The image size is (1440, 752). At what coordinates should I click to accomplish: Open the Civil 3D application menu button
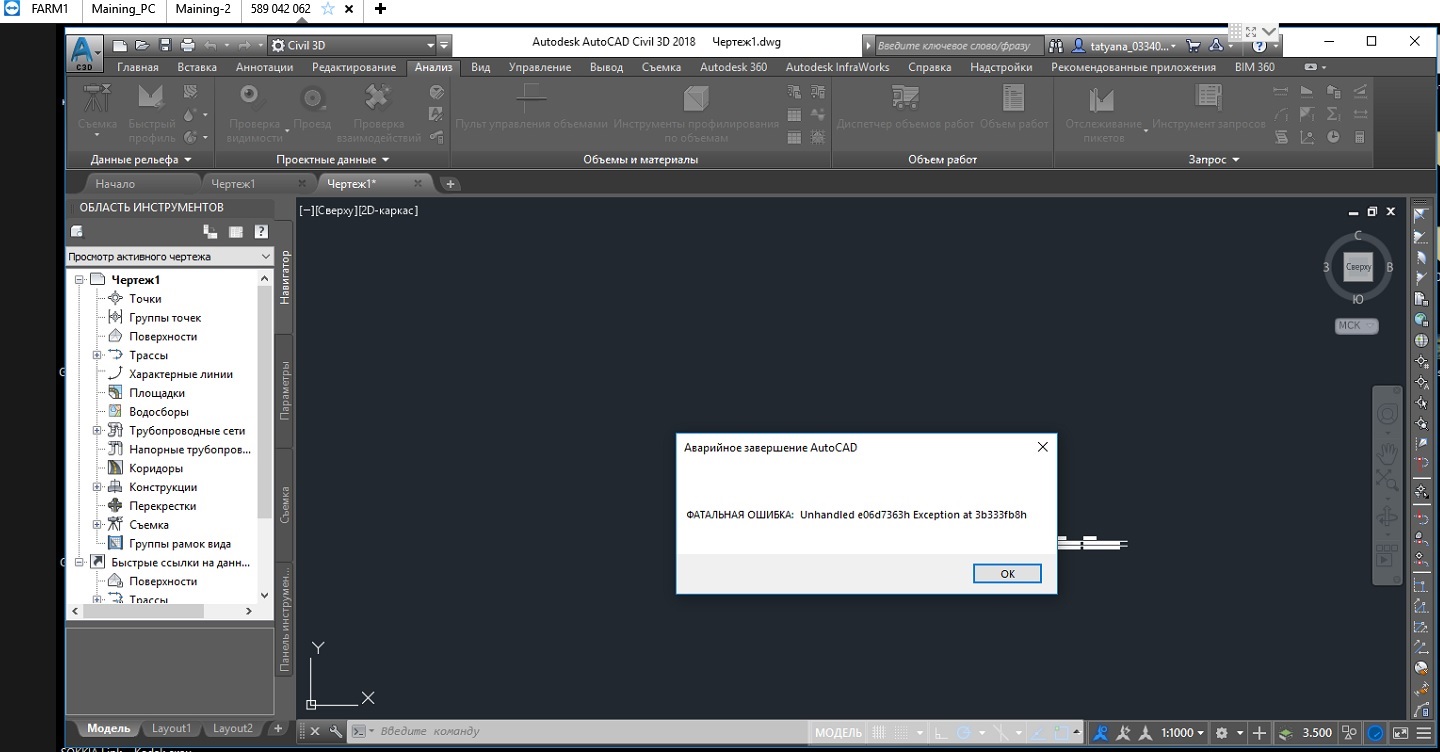85,54
